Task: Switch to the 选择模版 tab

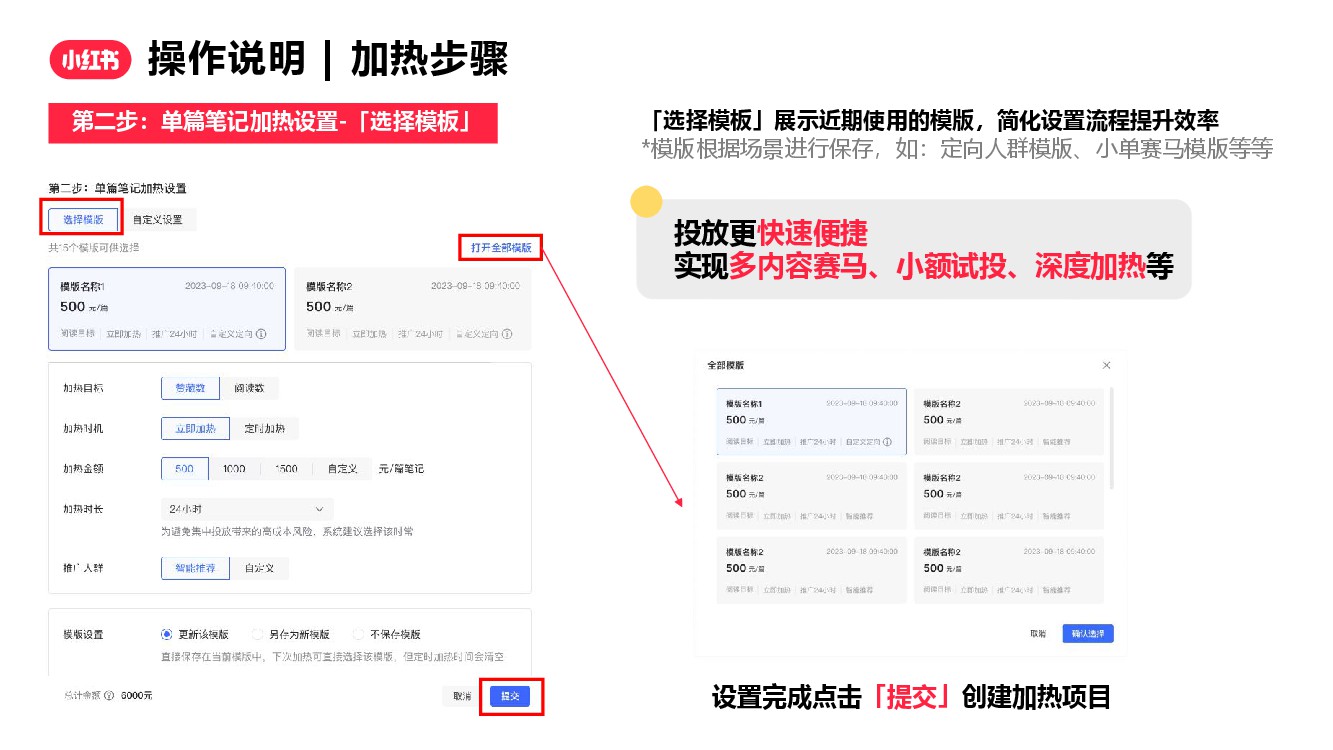Action: click(82, 219)
